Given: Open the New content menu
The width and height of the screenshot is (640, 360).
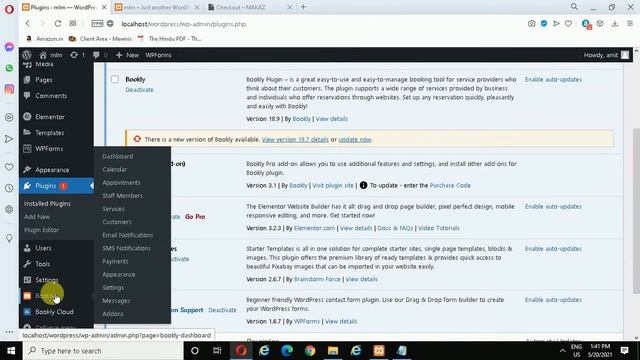Looking at the screenshot, I should pos(127,55).
